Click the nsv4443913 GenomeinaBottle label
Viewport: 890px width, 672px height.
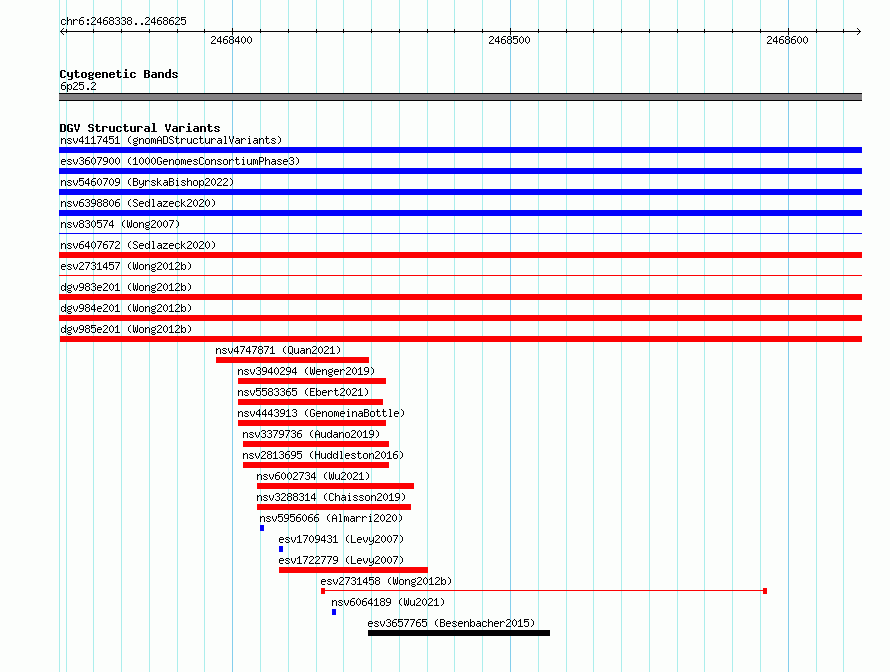click(321, 413)
